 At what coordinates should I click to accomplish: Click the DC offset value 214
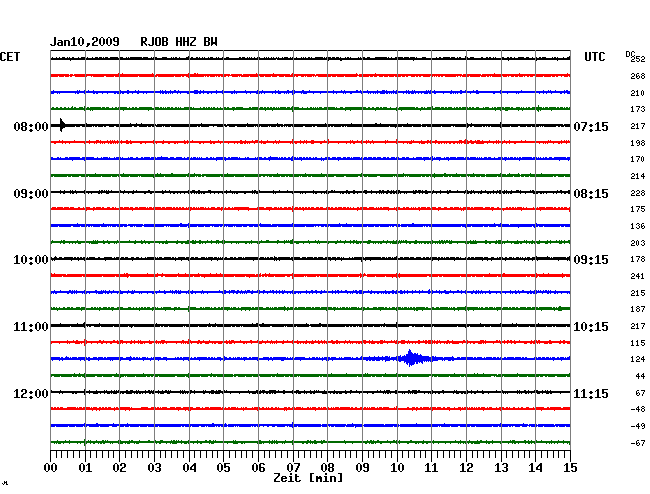(638, 176)
